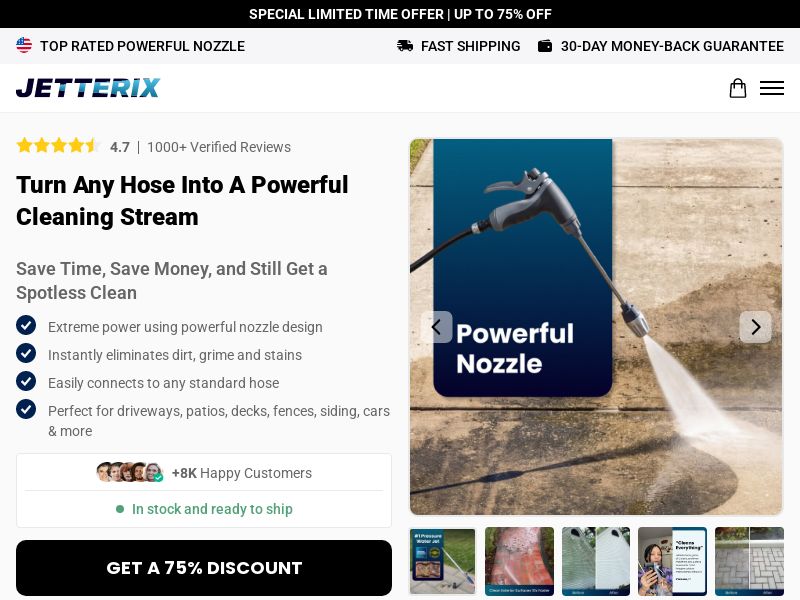
Task: Click the Special Limited Time Offer banner
Action: pyautogui.click(x=400, y=14)
